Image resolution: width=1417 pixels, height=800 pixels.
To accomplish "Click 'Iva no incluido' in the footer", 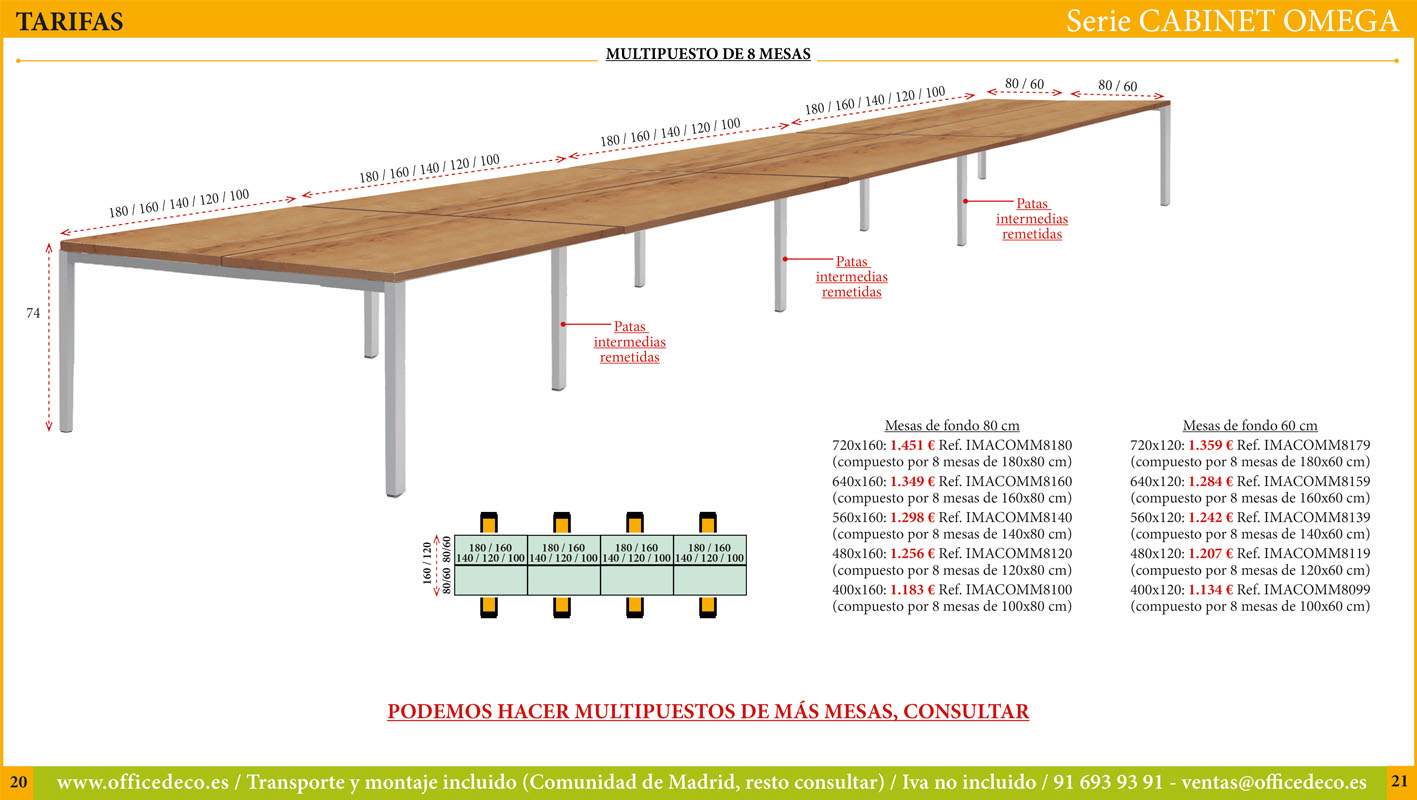I will [x=970, y=782].
